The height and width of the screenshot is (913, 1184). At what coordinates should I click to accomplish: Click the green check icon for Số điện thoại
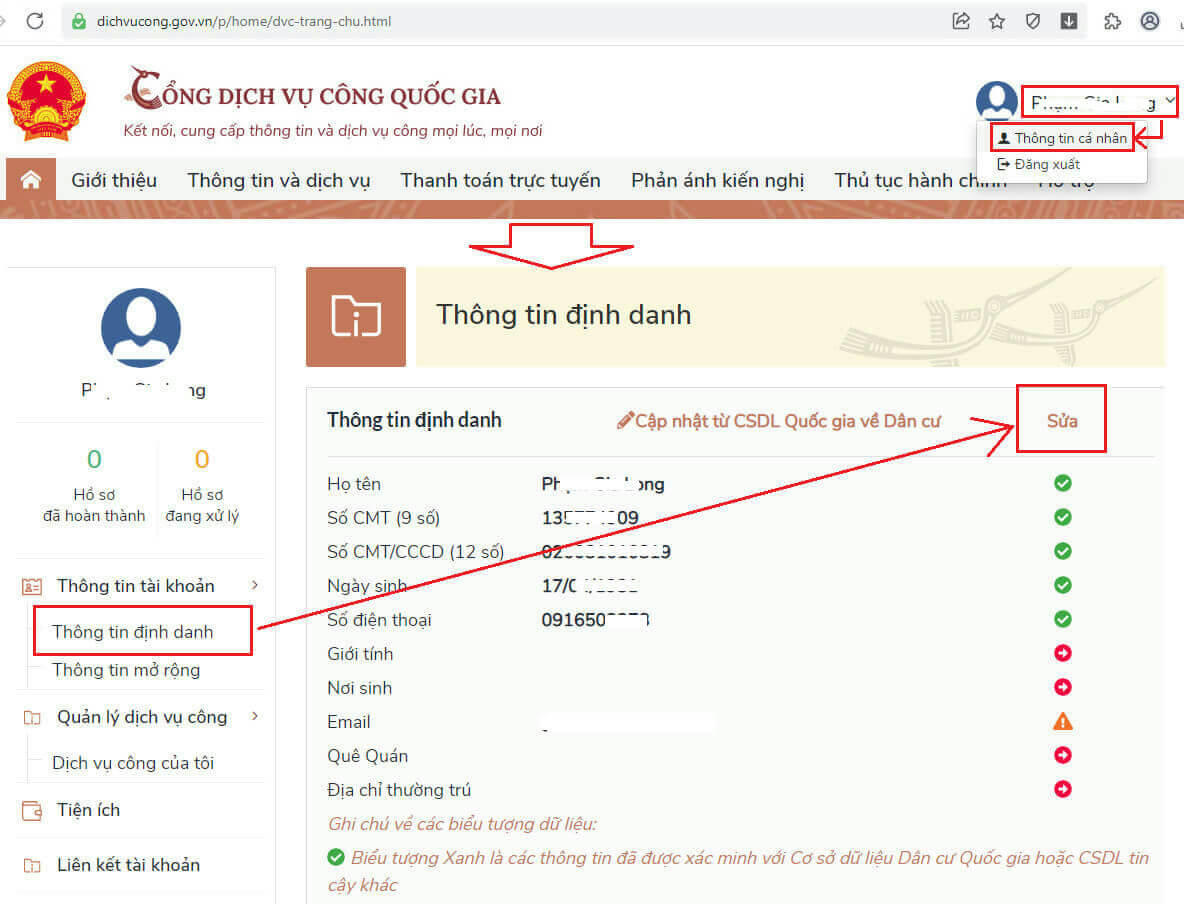pos(1062,619)
